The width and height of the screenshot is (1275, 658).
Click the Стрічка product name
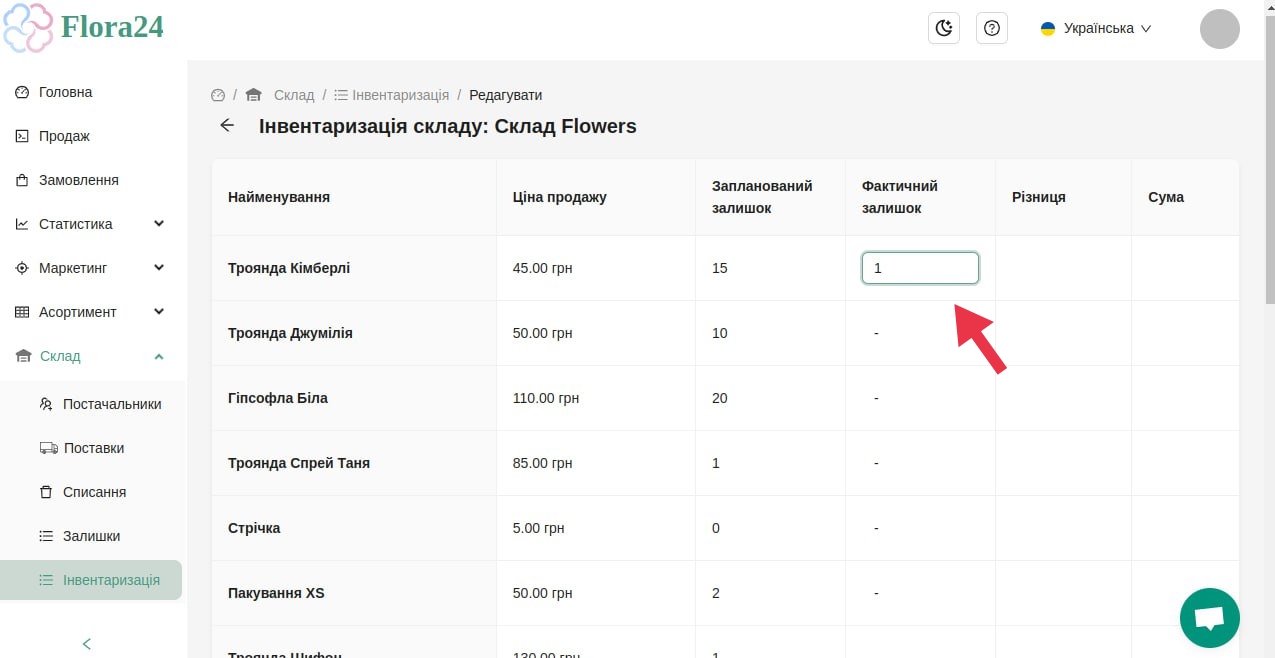click(x=254, y=528)
